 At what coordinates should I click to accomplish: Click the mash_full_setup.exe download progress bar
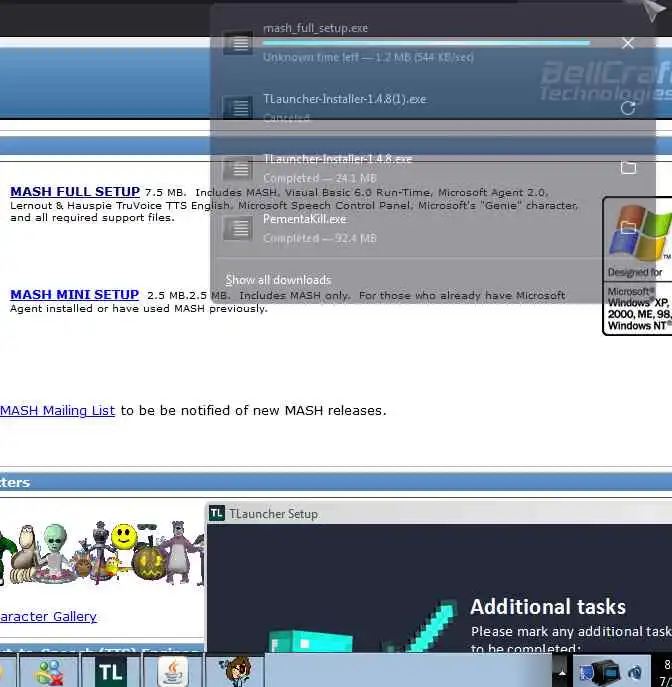[426, 43]
